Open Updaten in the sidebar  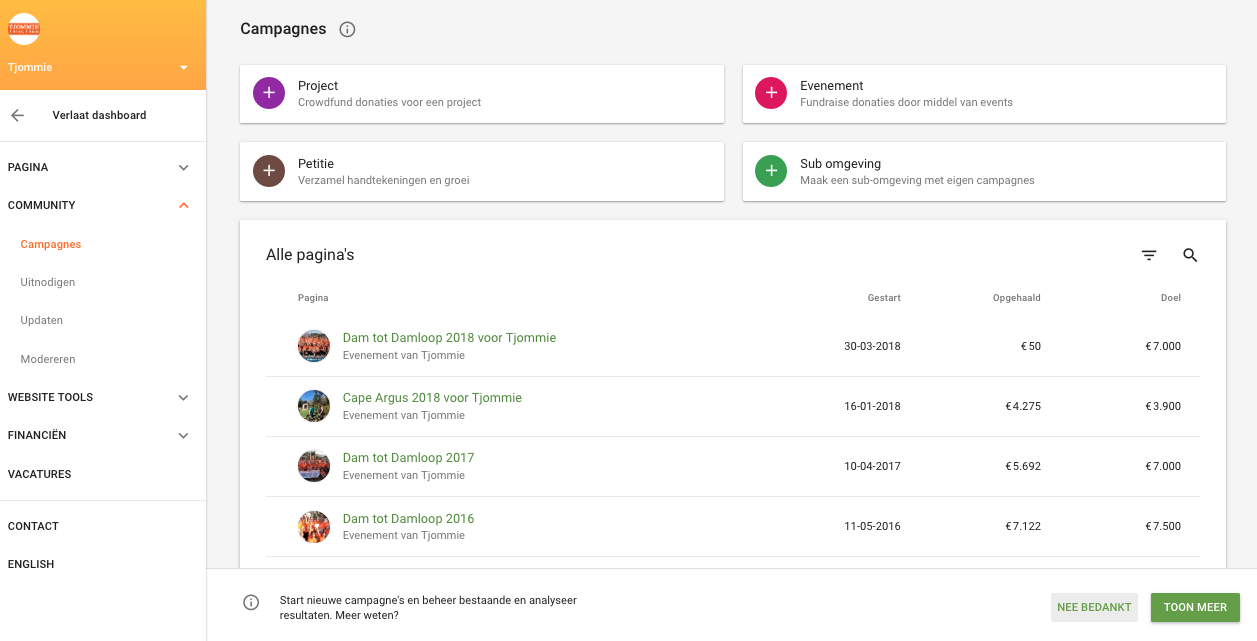42,320
